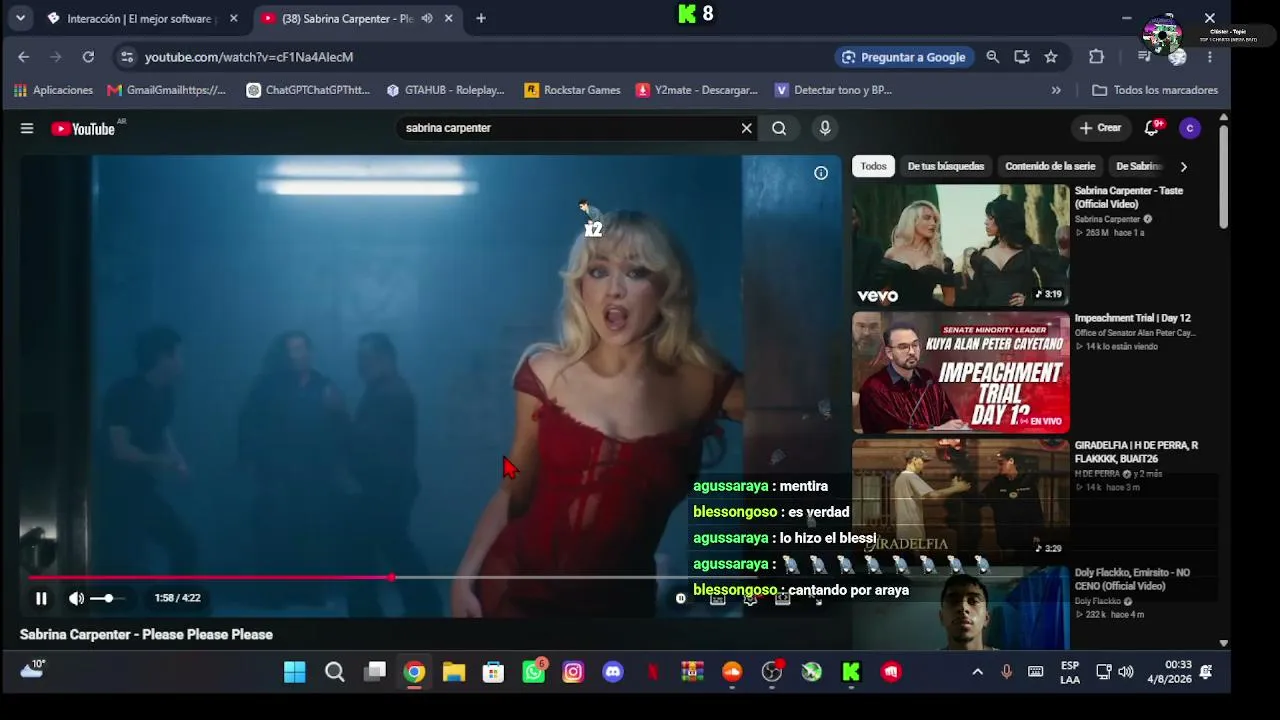Open the tab search dropdown arrow

point(20,18)
